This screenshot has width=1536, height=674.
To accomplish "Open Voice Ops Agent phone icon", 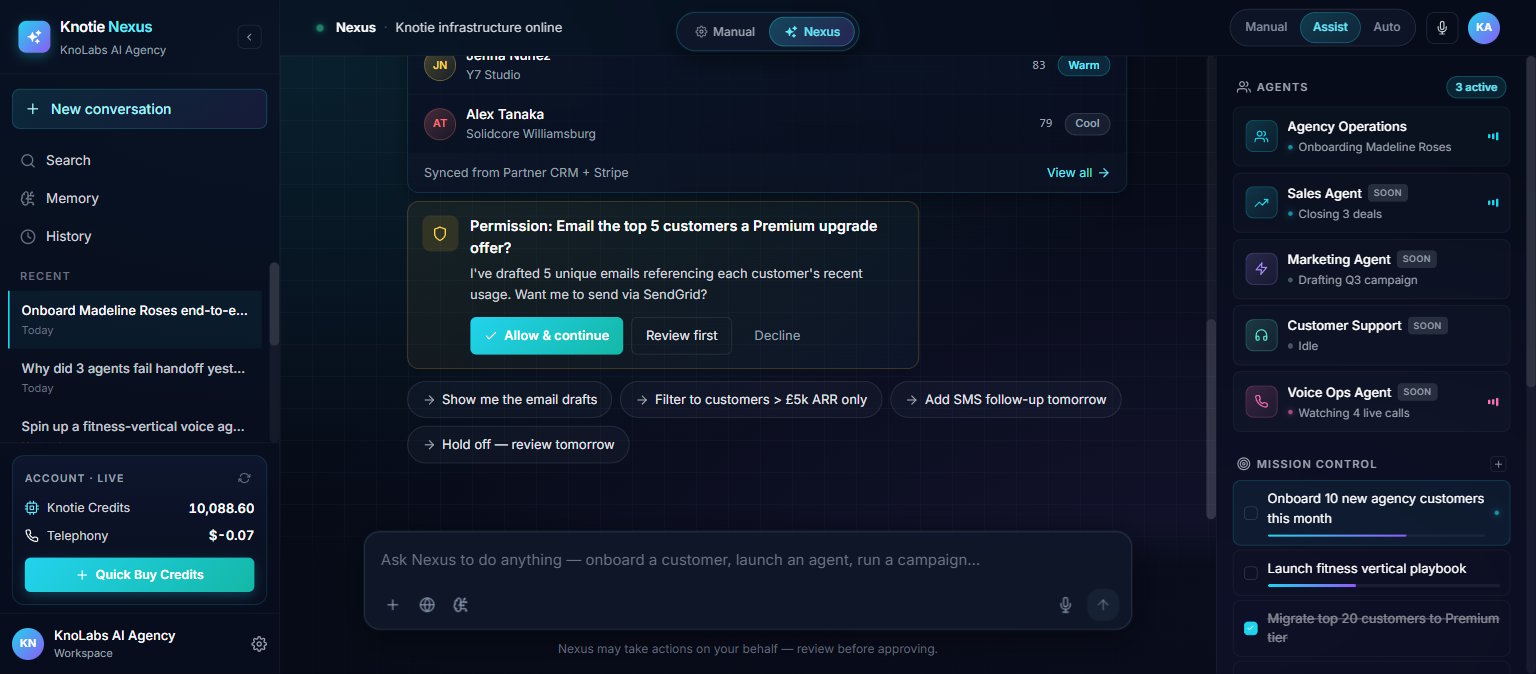I will tap(1261, 402).
